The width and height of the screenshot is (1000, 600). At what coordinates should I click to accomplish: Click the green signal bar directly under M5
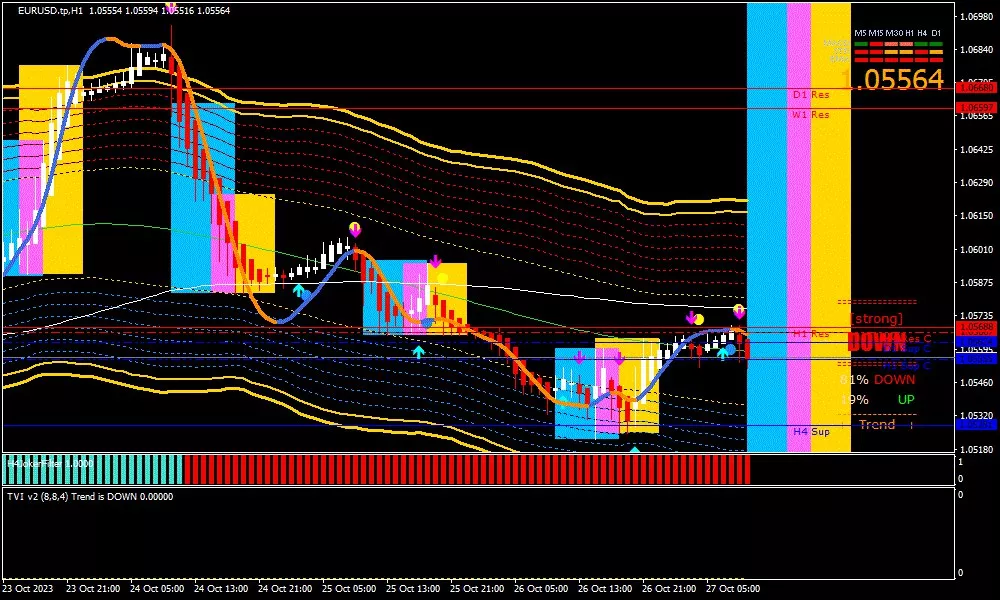pos(861,44)
